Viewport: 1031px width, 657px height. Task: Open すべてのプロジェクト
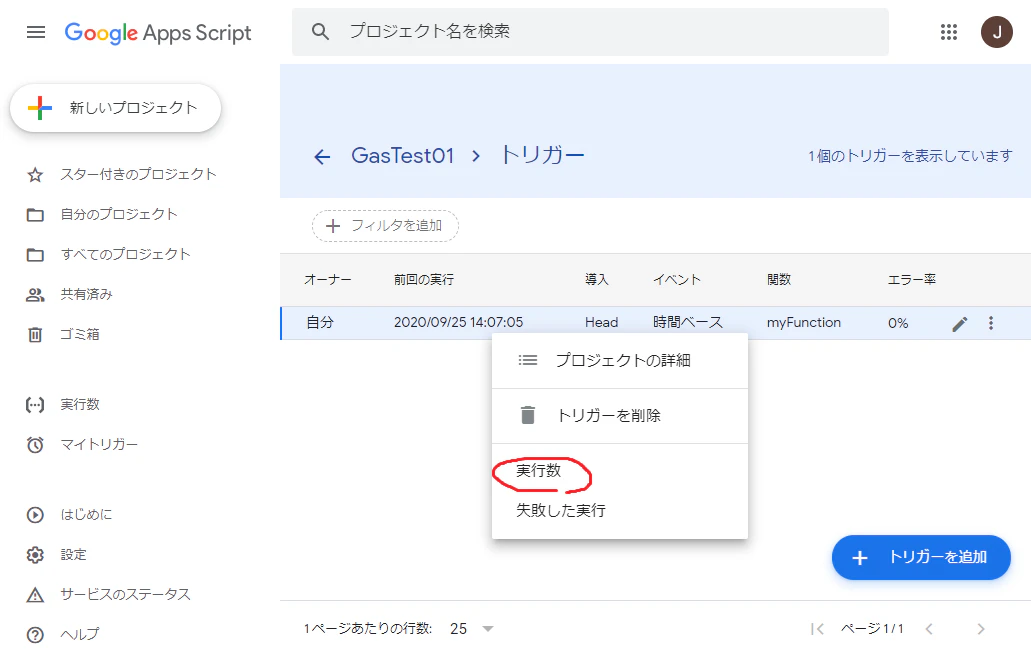click(126, 255)
